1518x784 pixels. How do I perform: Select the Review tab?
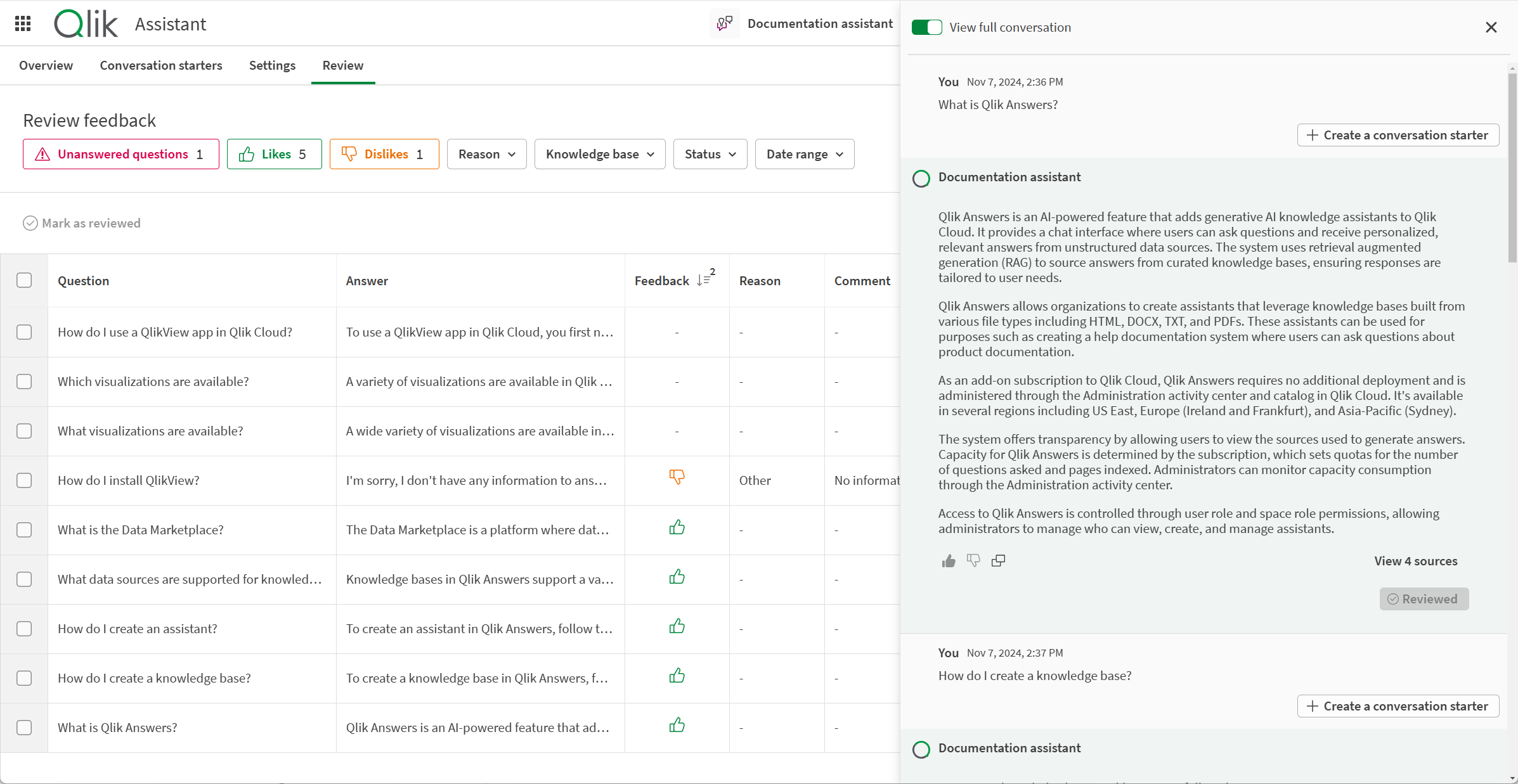pos(343,65)
